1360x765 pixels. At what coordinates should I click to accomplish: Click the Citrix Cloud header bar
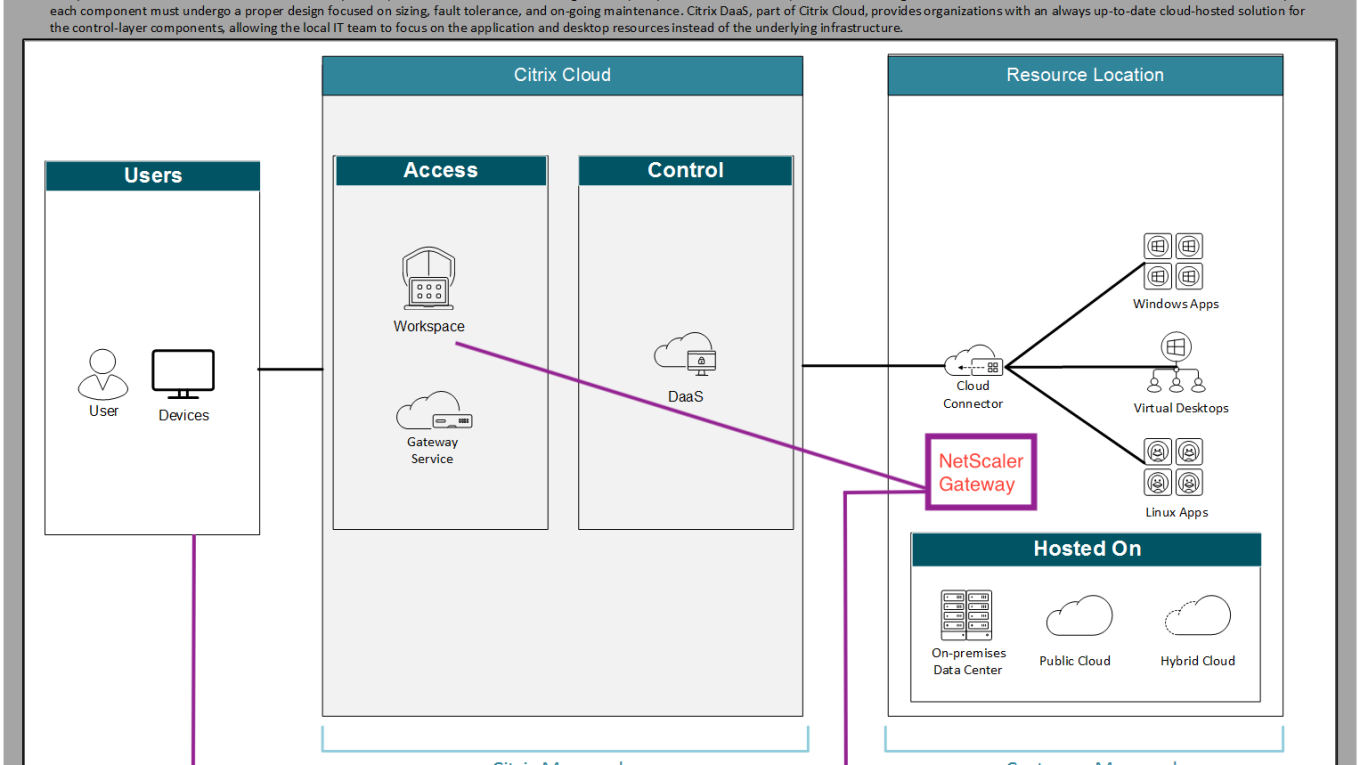tap(562, 75)
